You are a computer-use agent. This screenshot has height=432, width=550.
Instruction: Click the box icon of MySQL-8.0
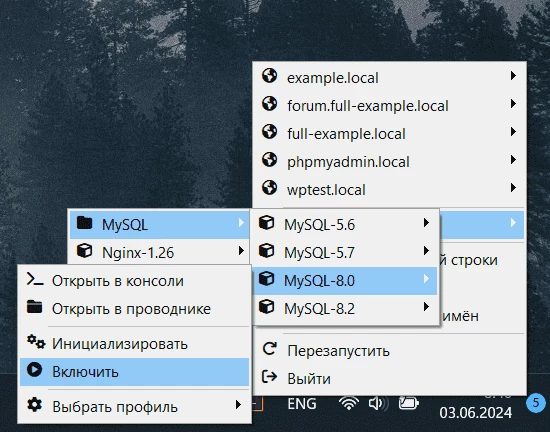pyautogui.click(x=266, y=279)
